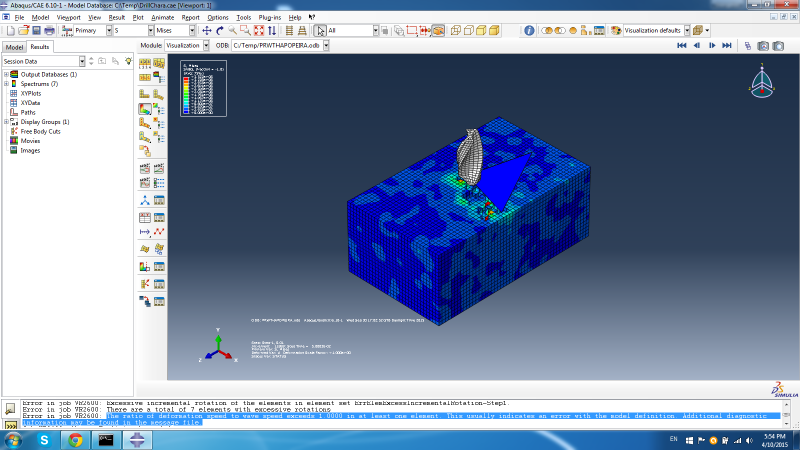Viewport: 800px width, 450px height.
Task: Open the Viewport menu
Action: coord(68,17)
